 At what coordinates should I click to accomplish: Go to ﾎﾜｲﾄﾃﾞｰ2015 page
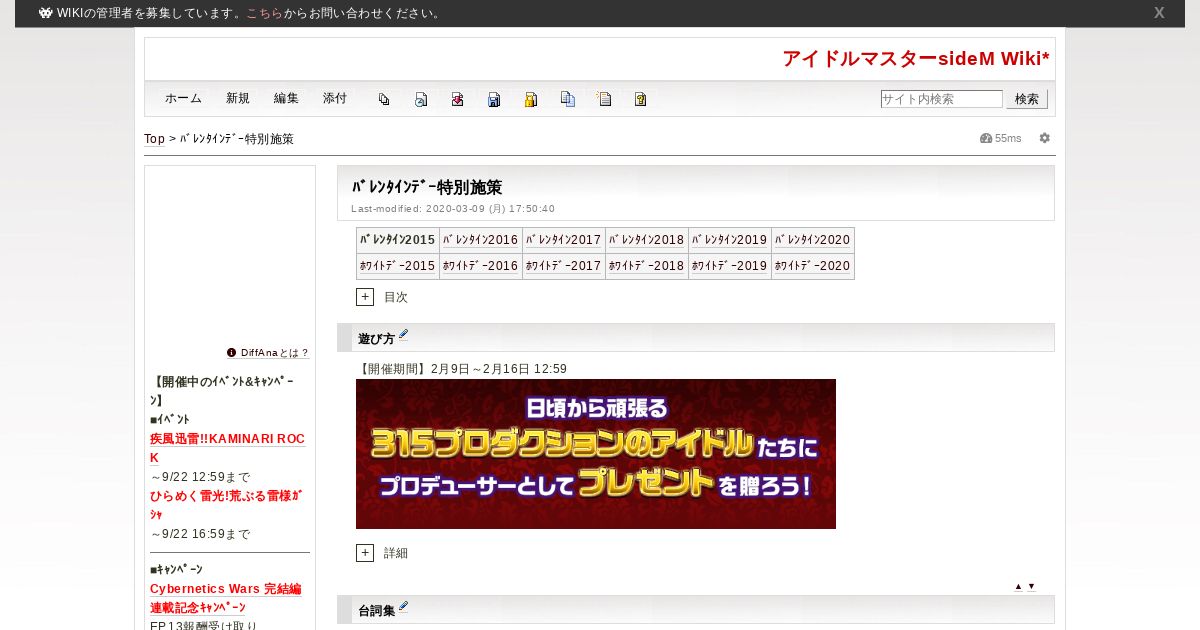point(398,266)
